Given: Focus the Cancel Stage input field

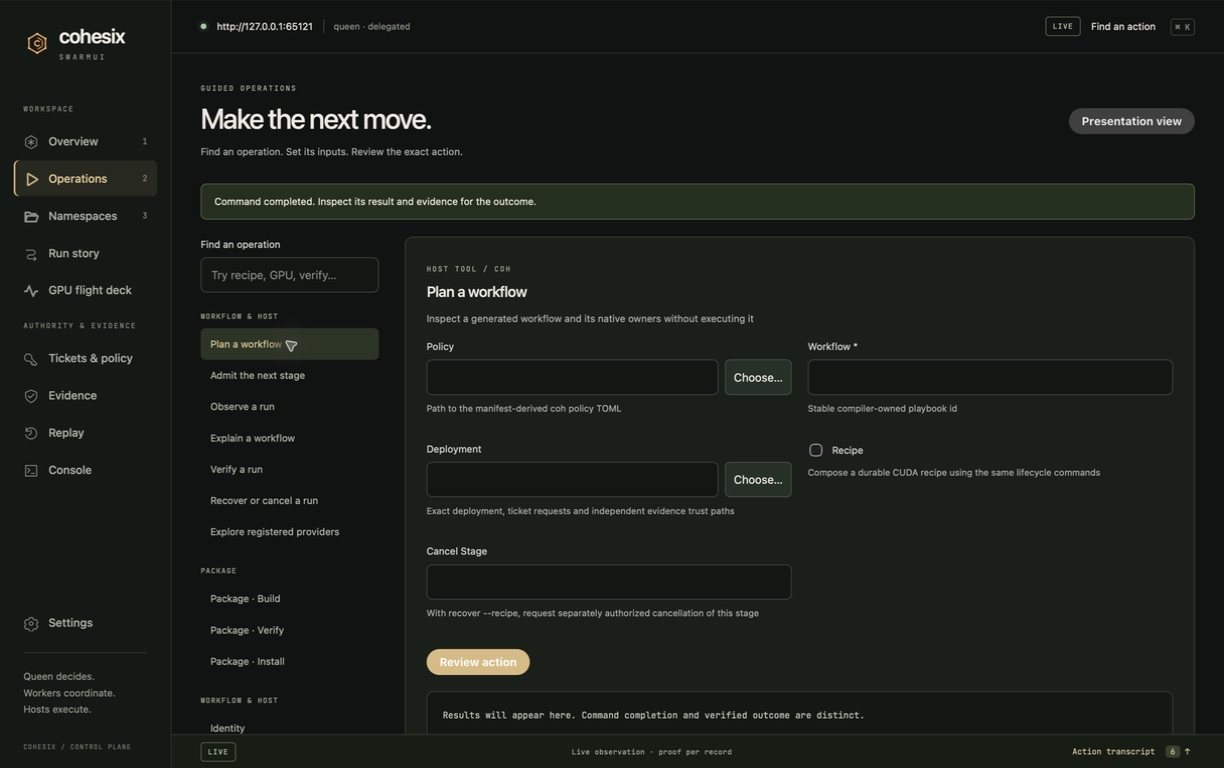Looking at the screenshot, I should (x=609, y=582).
